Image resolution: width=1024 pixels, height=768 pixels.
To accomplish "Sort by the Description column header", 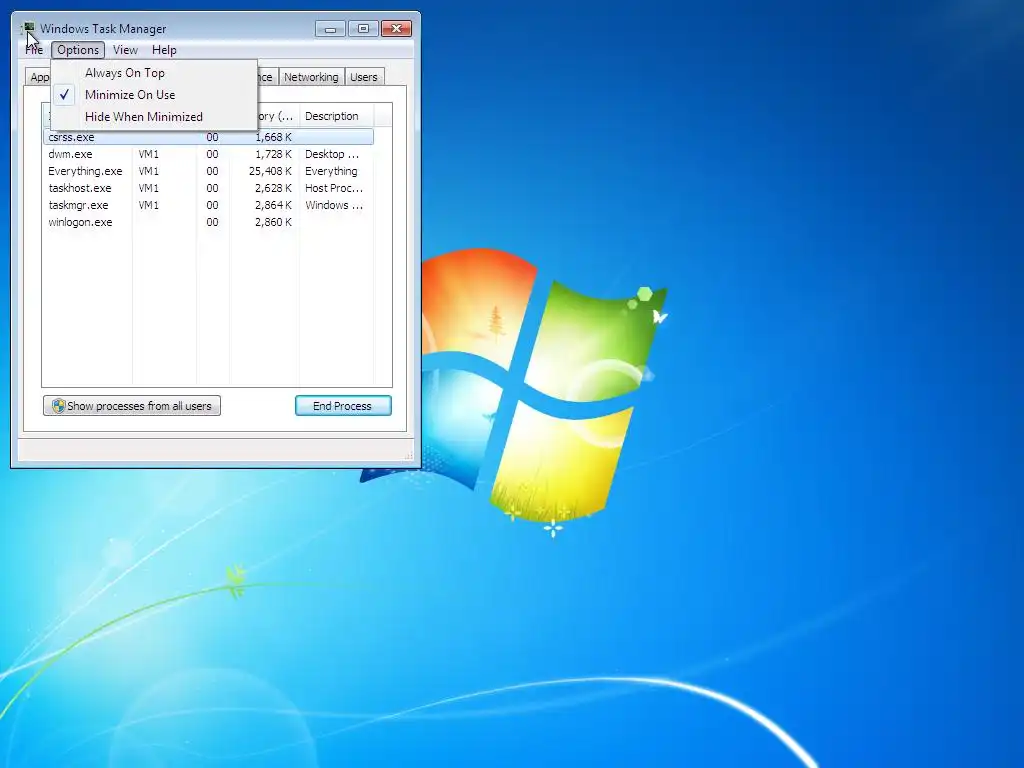I will pos(336,116).
